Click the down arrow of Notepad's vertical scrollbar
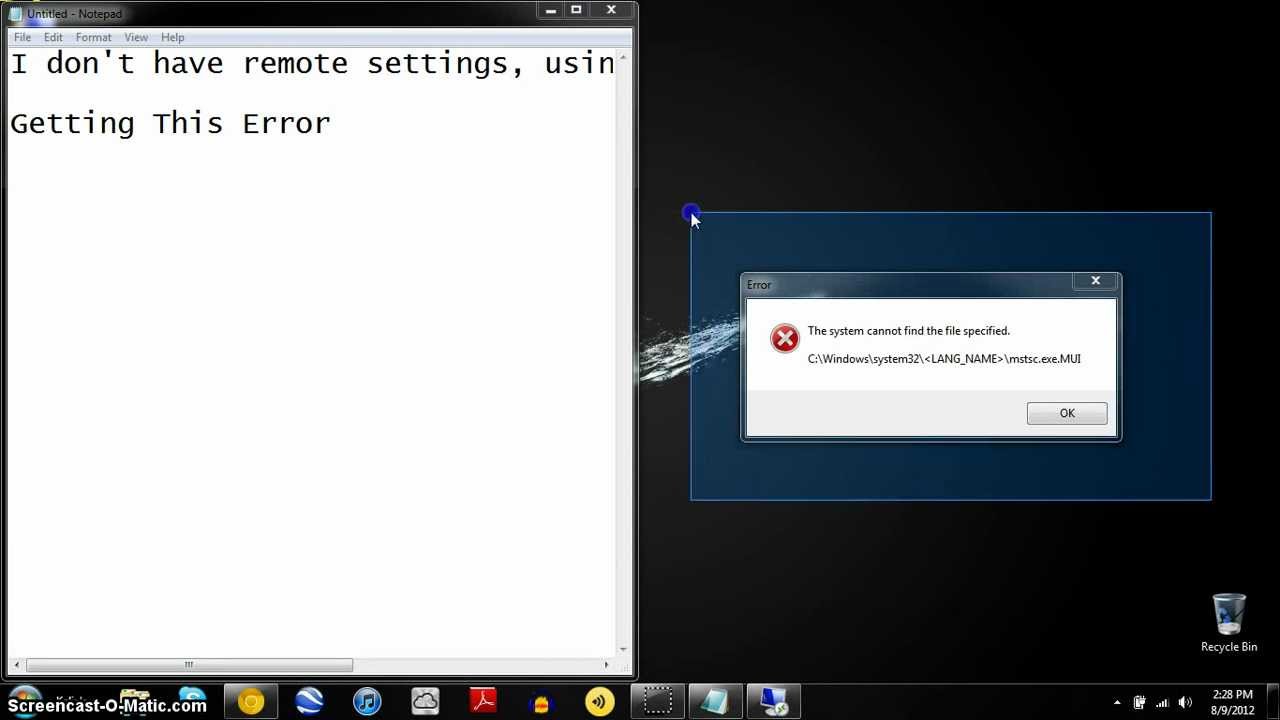 tap(623, 650)
